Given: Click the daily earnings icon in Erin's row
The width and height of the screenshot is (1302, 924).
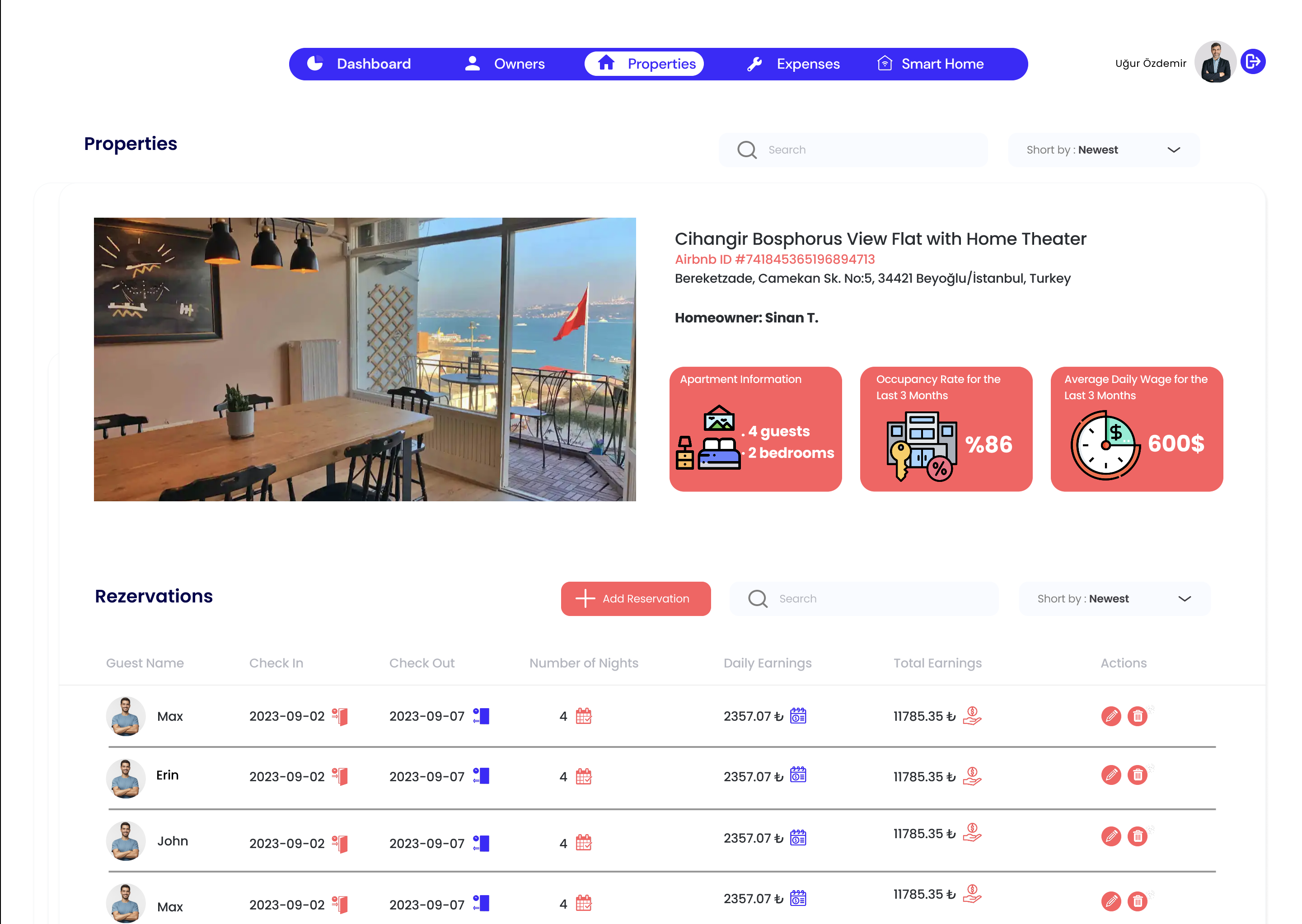Looking at the screenshot, I should coord(798,775).
